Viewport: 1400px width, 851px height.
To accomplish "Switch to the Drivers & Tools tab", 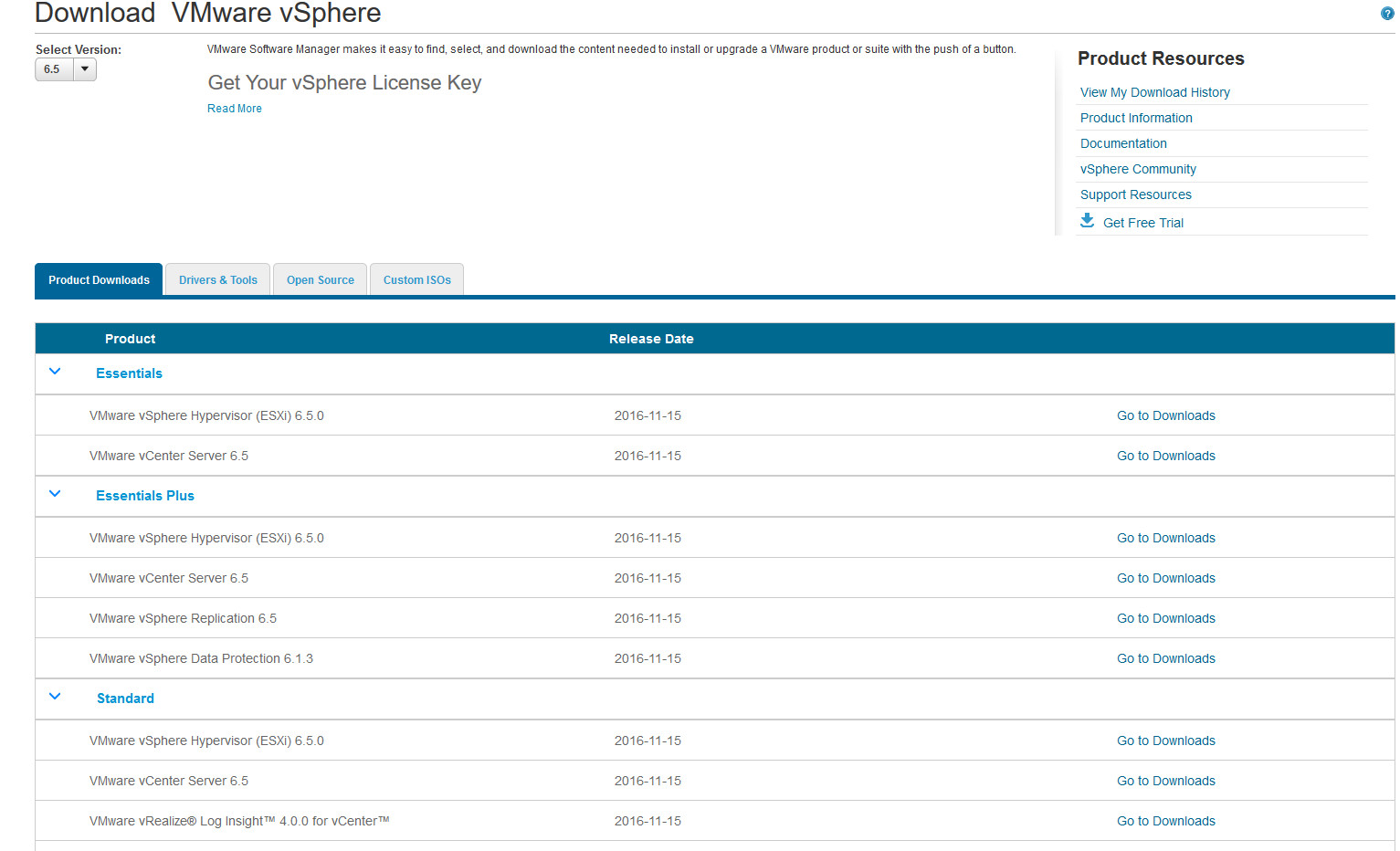I will point(218,280).
